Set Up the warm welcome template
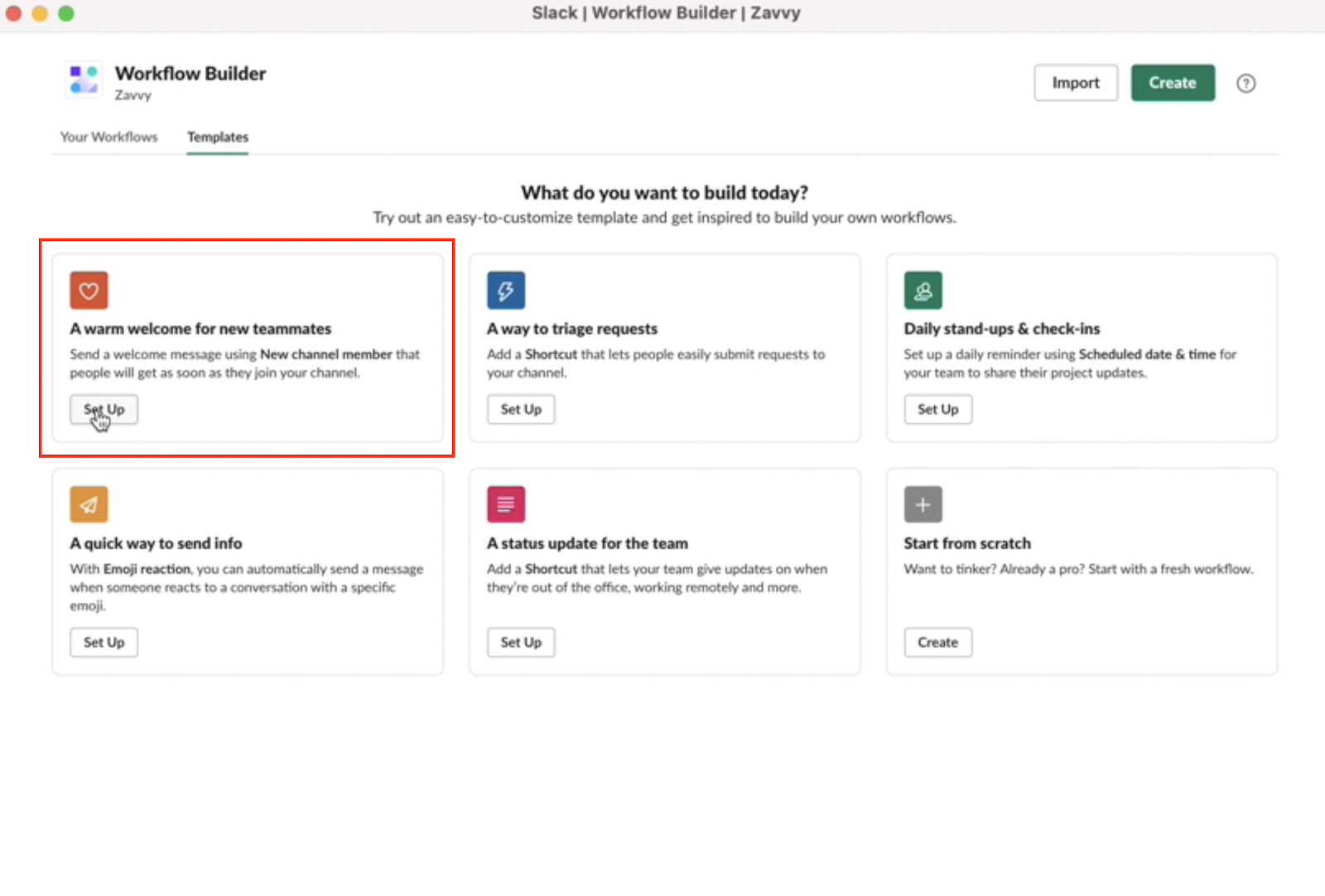This screenshot has width=1325, height=896. point(104,409)
